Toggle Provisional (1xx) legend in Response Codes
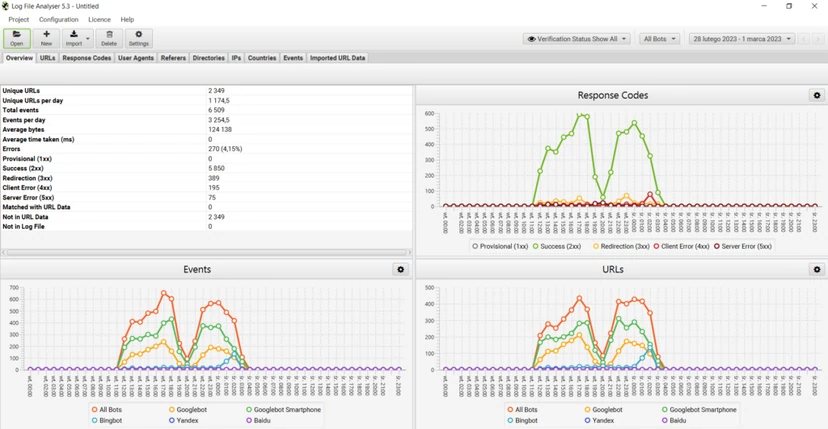828x429 pixels. tap(499, 246)
